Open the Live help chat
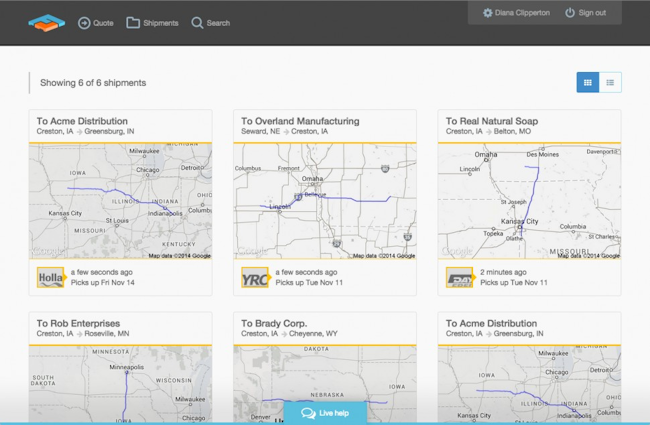Screen dimensions: 650x425 point(325,413)
